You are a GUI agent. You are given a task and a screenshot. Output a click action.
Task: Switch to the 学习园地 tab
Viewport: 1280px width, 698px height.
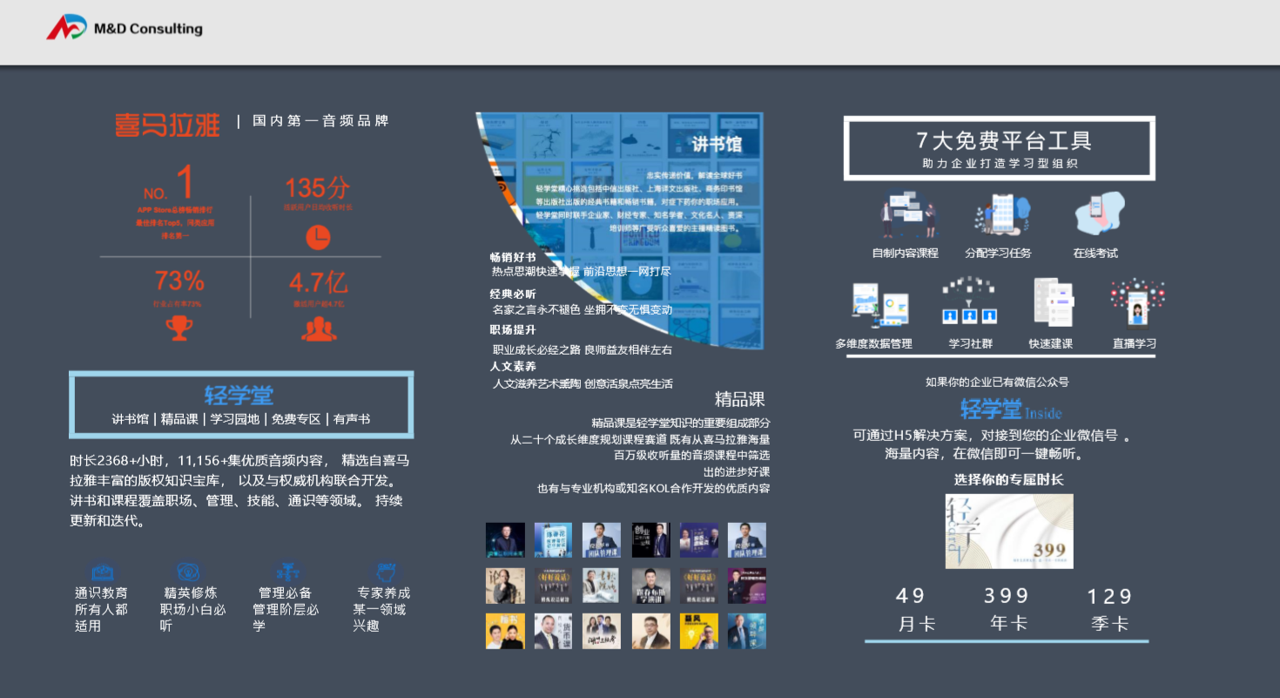click(235, 419)
